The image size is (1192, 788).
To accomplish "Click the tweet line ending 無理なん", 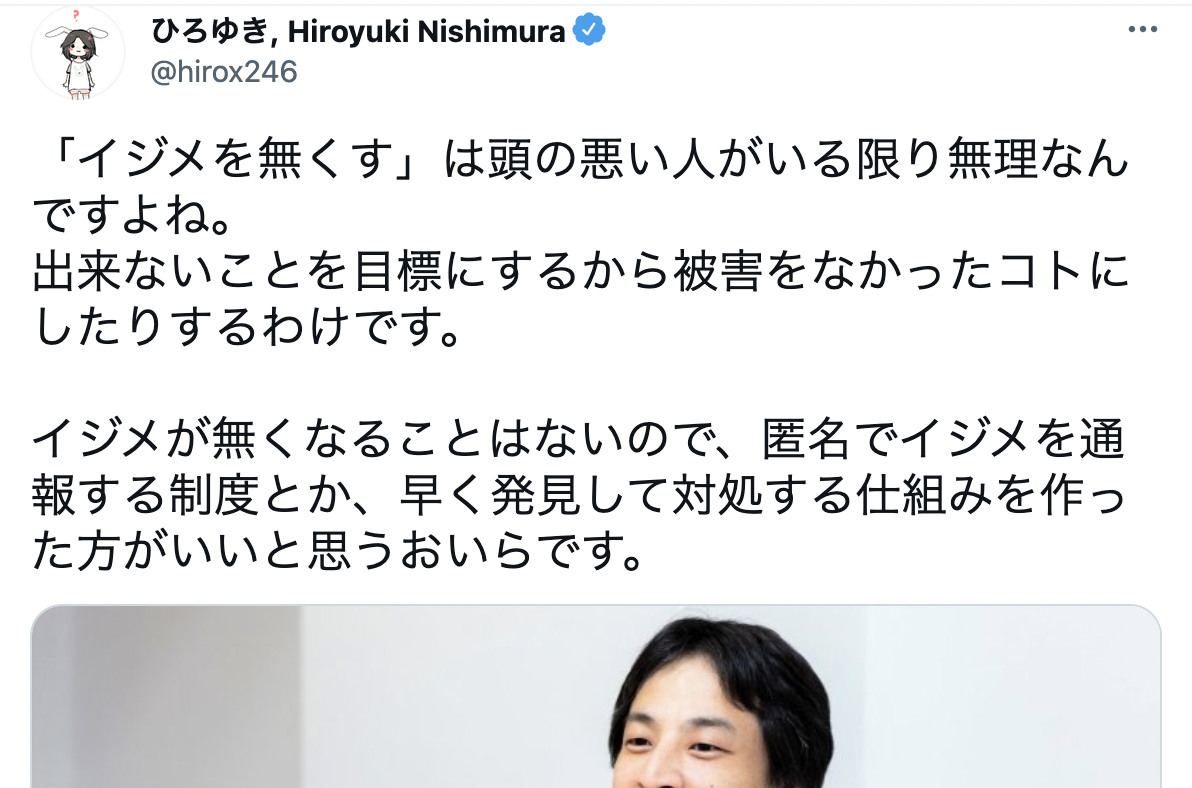I will click(x=581, y=160).
